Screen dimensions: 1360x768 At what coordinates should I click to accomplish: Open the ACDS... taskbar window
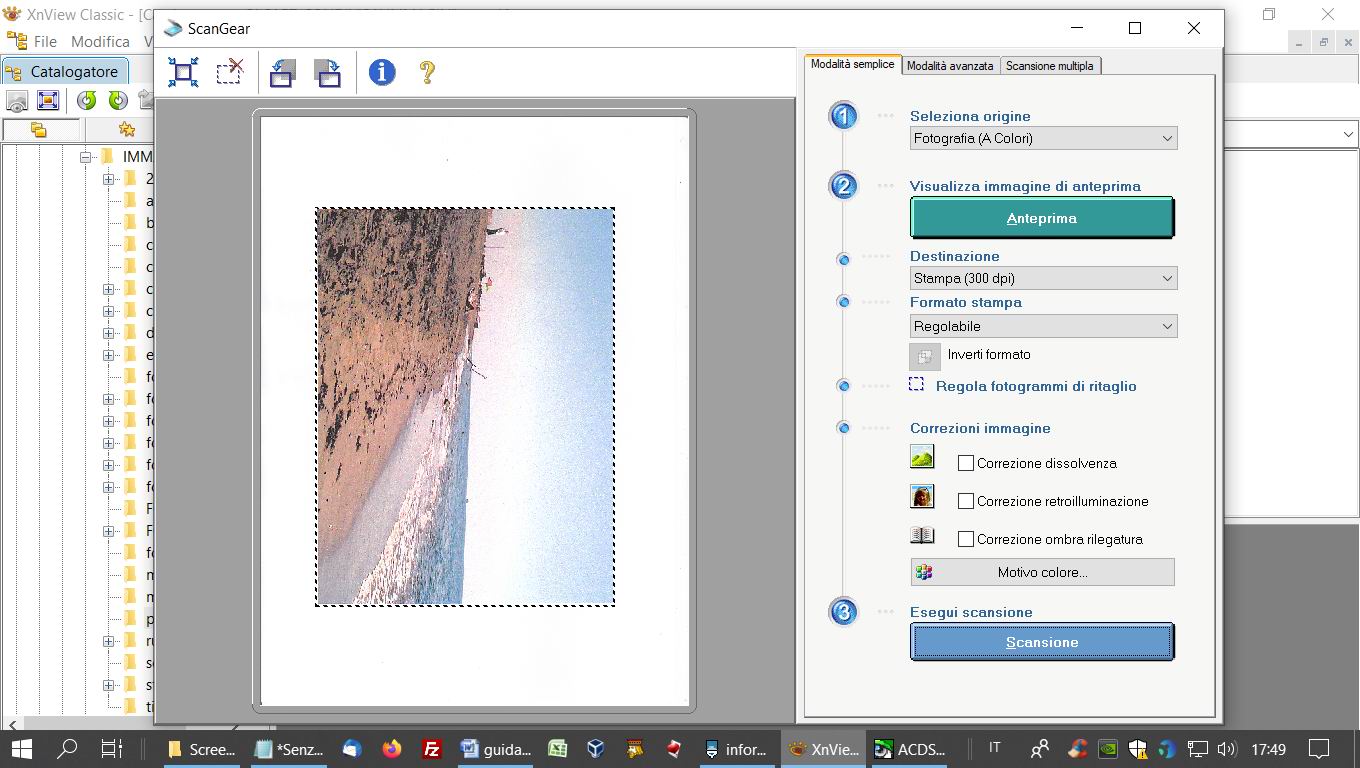coord(909,748)
